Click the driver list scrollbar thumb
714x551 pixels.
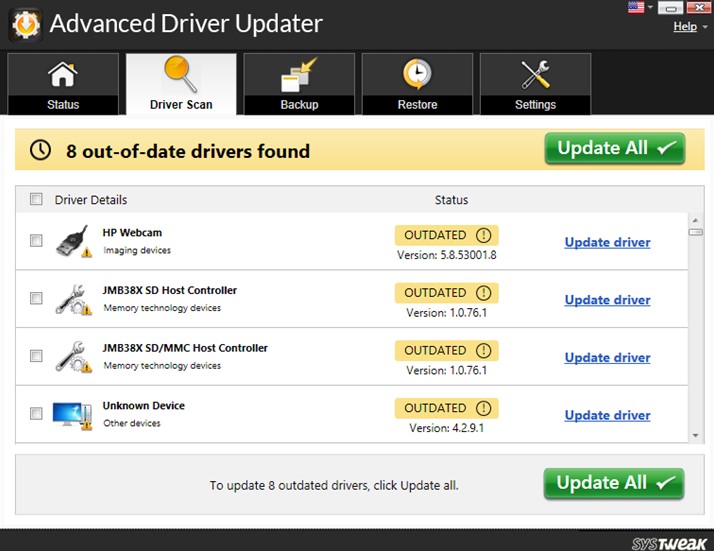[695, 232]
